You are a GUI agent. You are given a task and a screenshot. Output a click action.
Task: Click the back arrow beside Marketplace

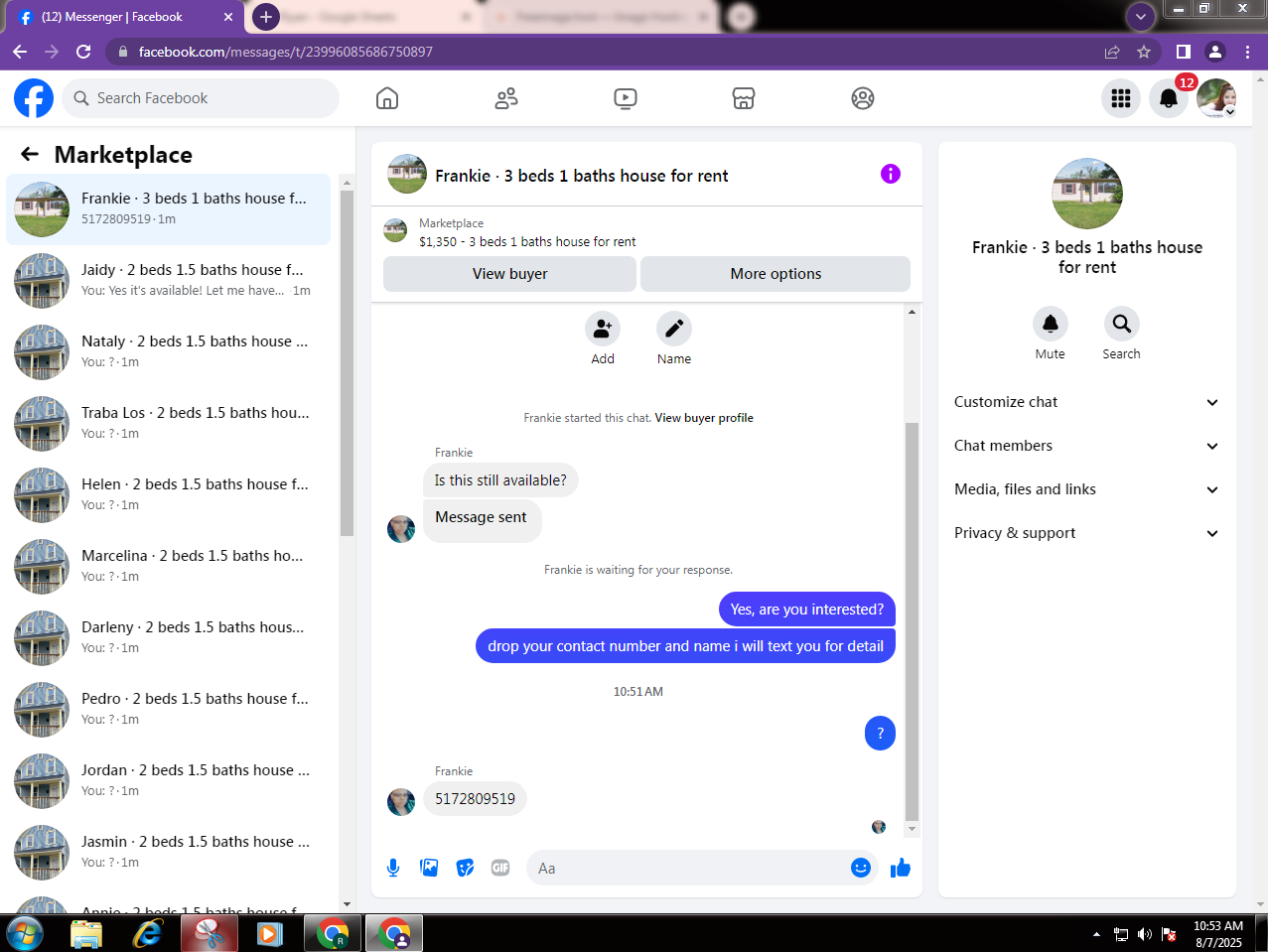tap(30, 154)
